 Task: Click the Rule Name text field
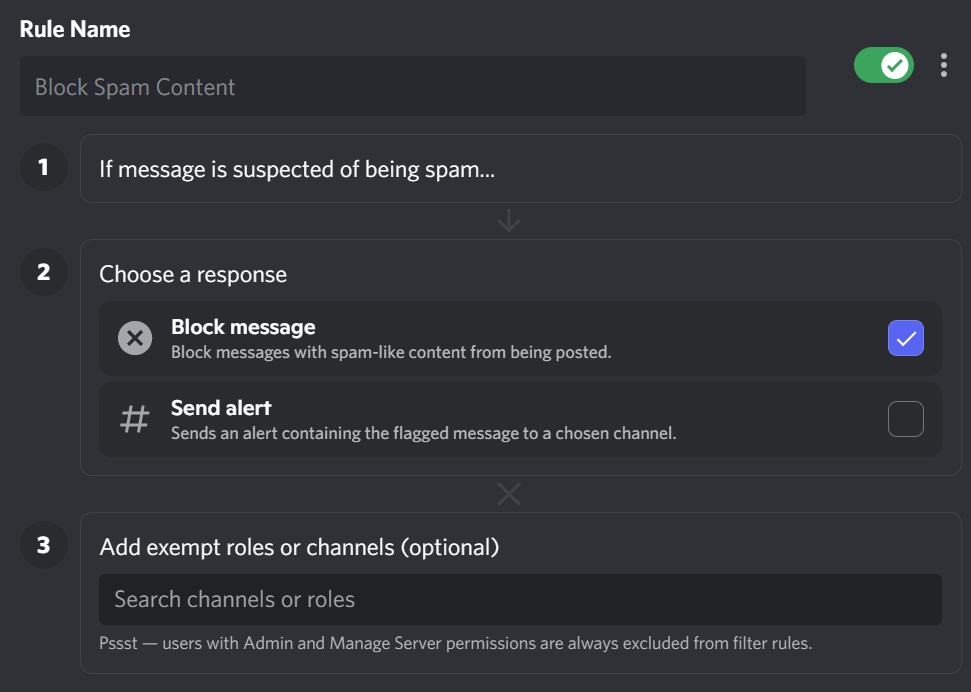(x=412, y=87)
